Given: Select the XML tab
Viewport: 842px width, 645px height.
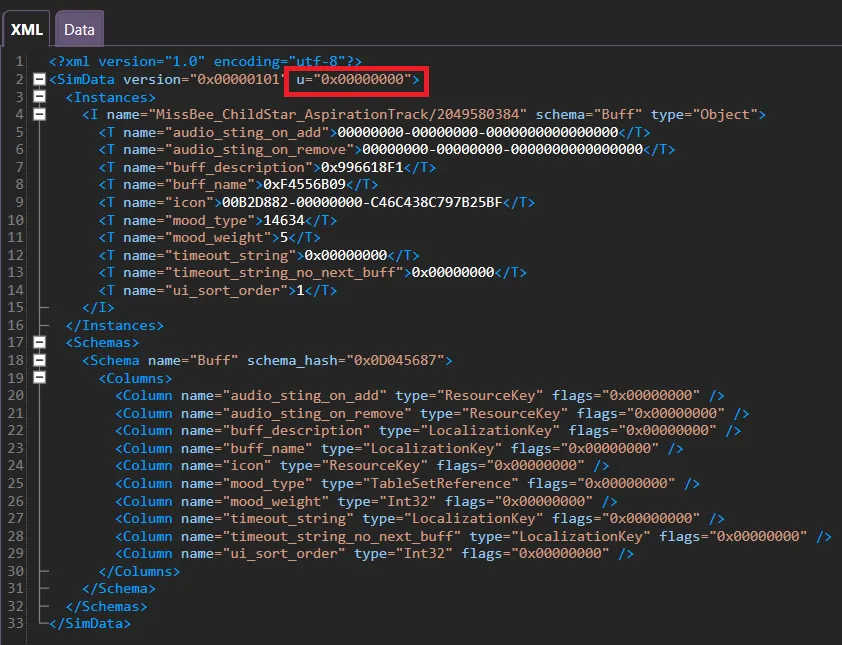Looking at the screenshot, I should (26, 30).
